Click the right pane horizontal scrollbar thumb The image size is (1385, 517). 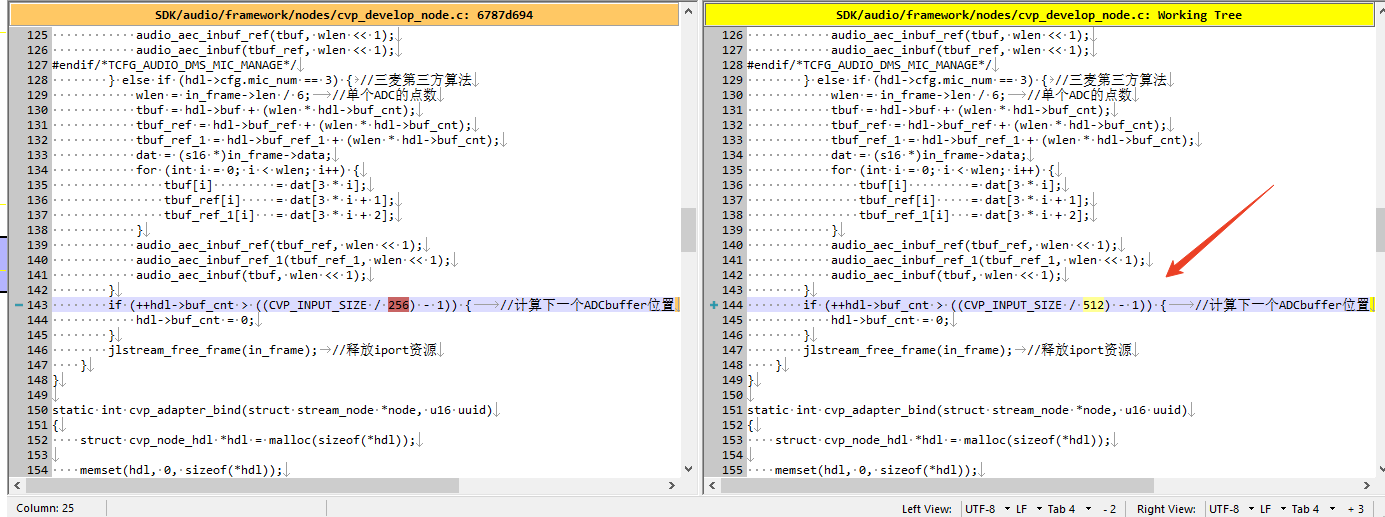(936, 485)
